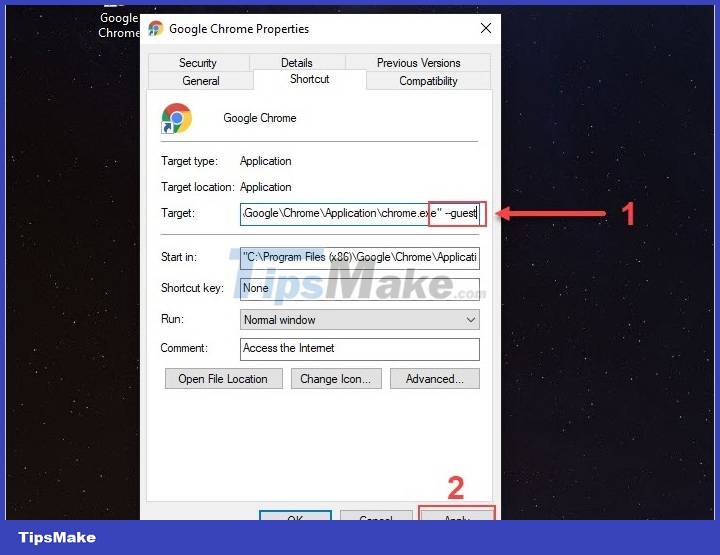Switch to the Details tab
The width and height of the screenshot is (720, 555).
coord(297,63)
